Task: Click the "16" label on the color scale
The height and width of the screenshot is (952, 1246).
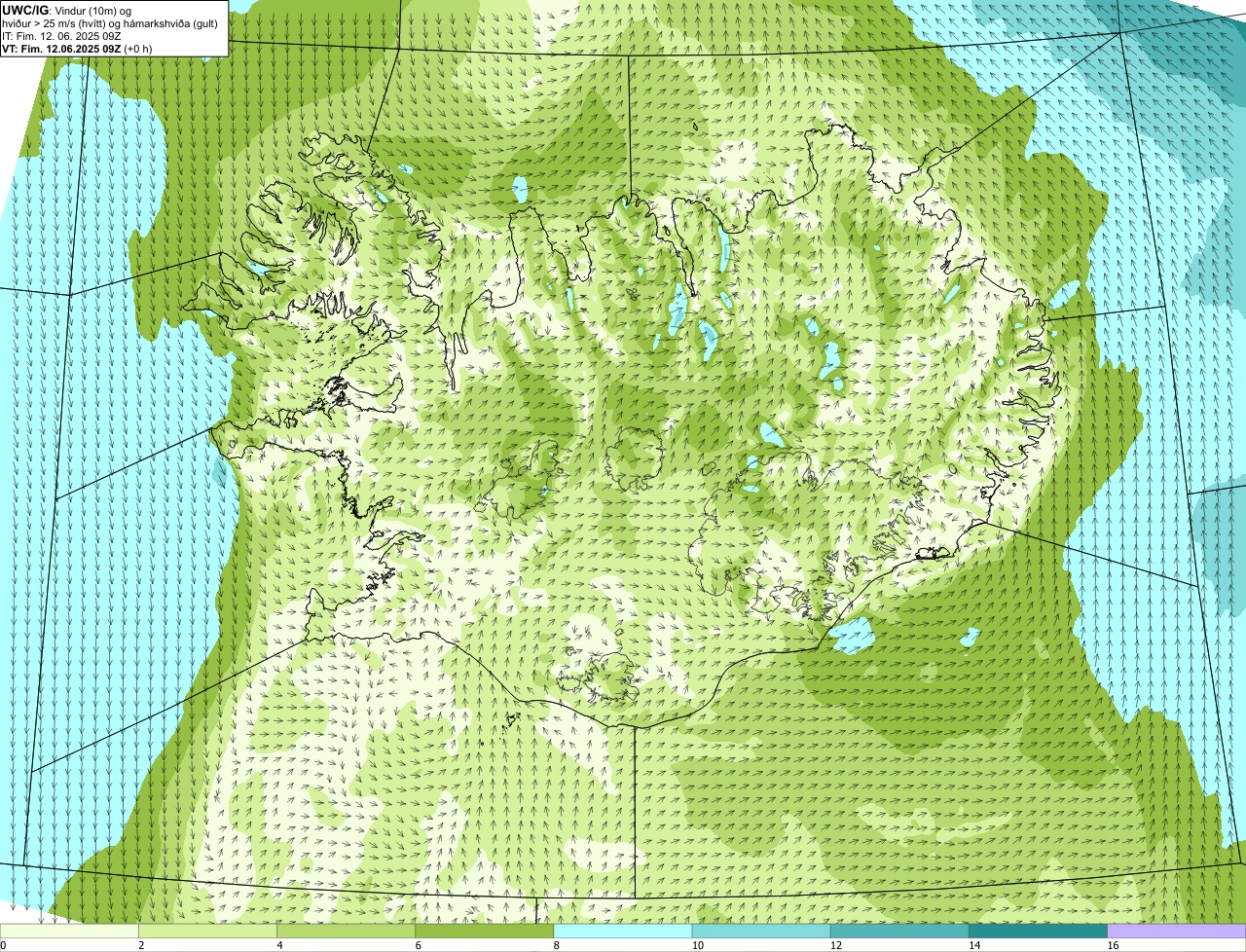Action: click(1113, 945)
